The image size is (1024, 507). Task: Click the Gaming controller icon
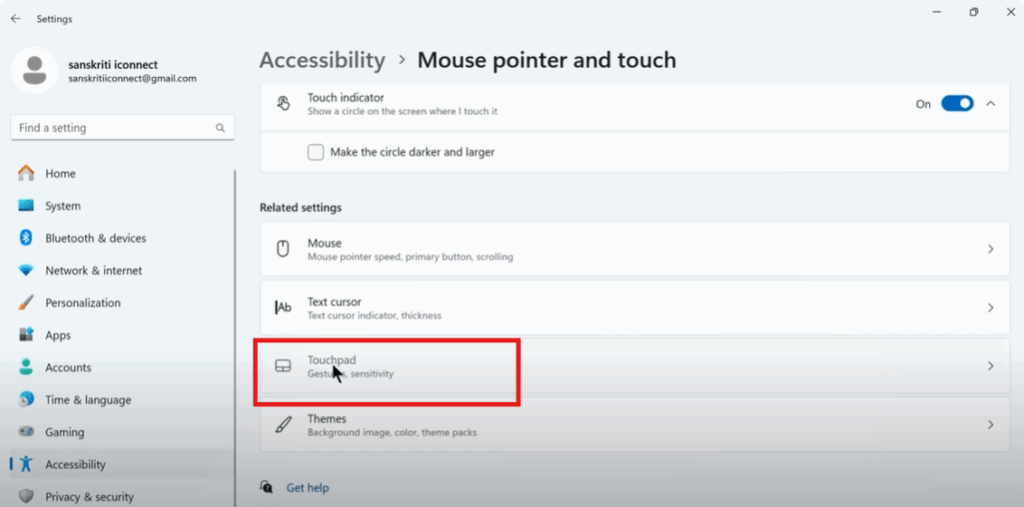(26, 432)
